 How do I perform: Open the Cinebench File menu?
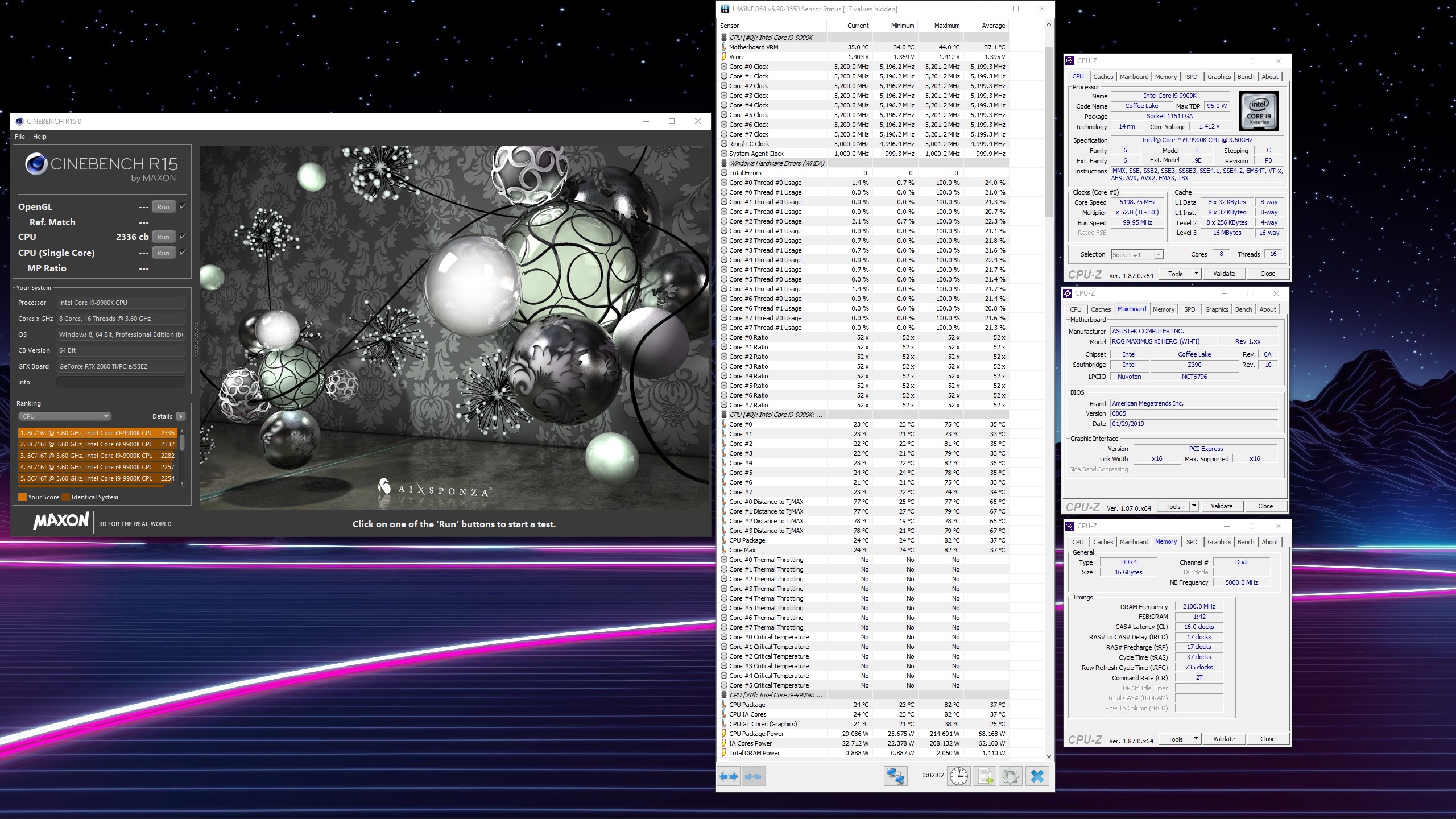pyautogui.click(x=20, y=136)
